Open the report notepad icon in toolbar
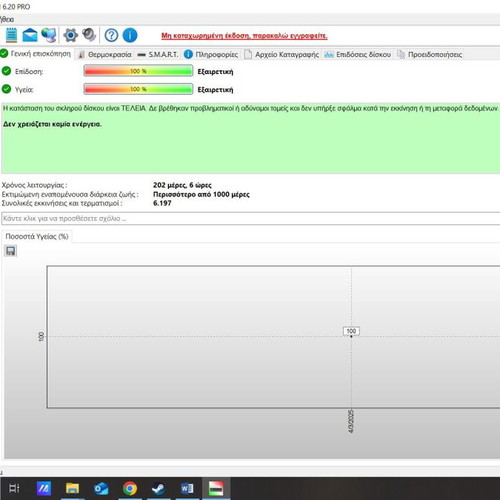This screenshot has width=500, height=500. pyautogui.click(x=11, y=35)
